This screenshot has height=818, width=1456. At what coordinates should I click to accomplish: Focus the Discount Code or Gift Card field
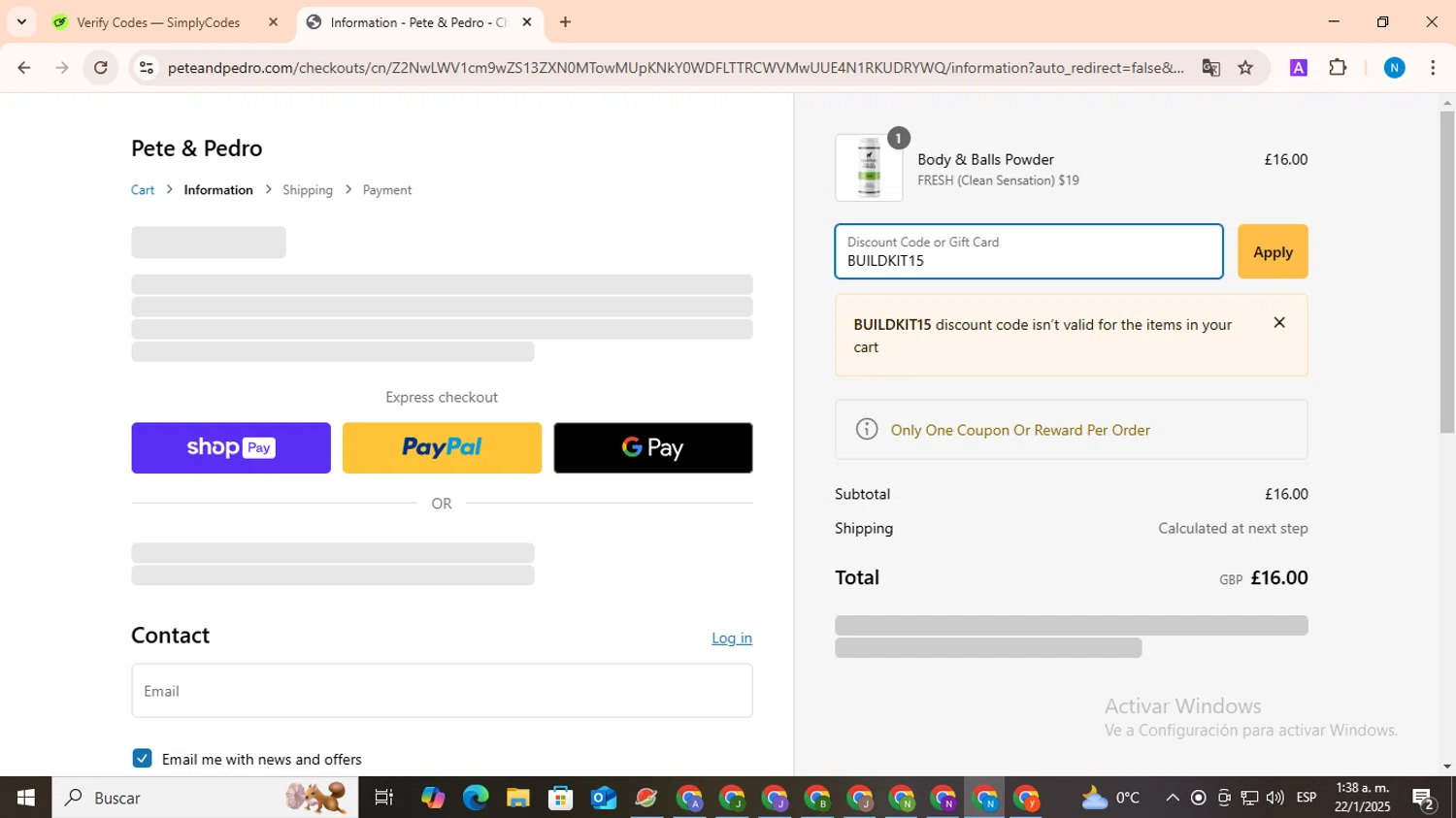click(1029, 251)
